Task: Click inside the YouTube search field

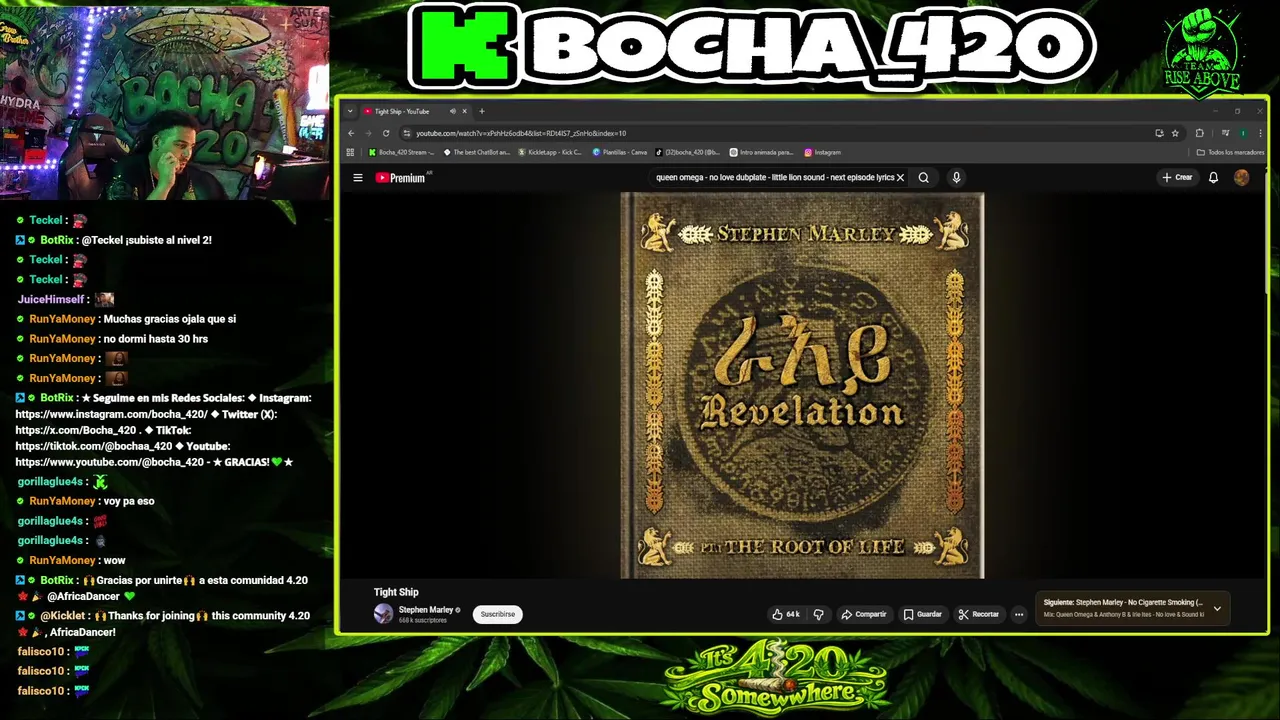Action: click(775, 178)
